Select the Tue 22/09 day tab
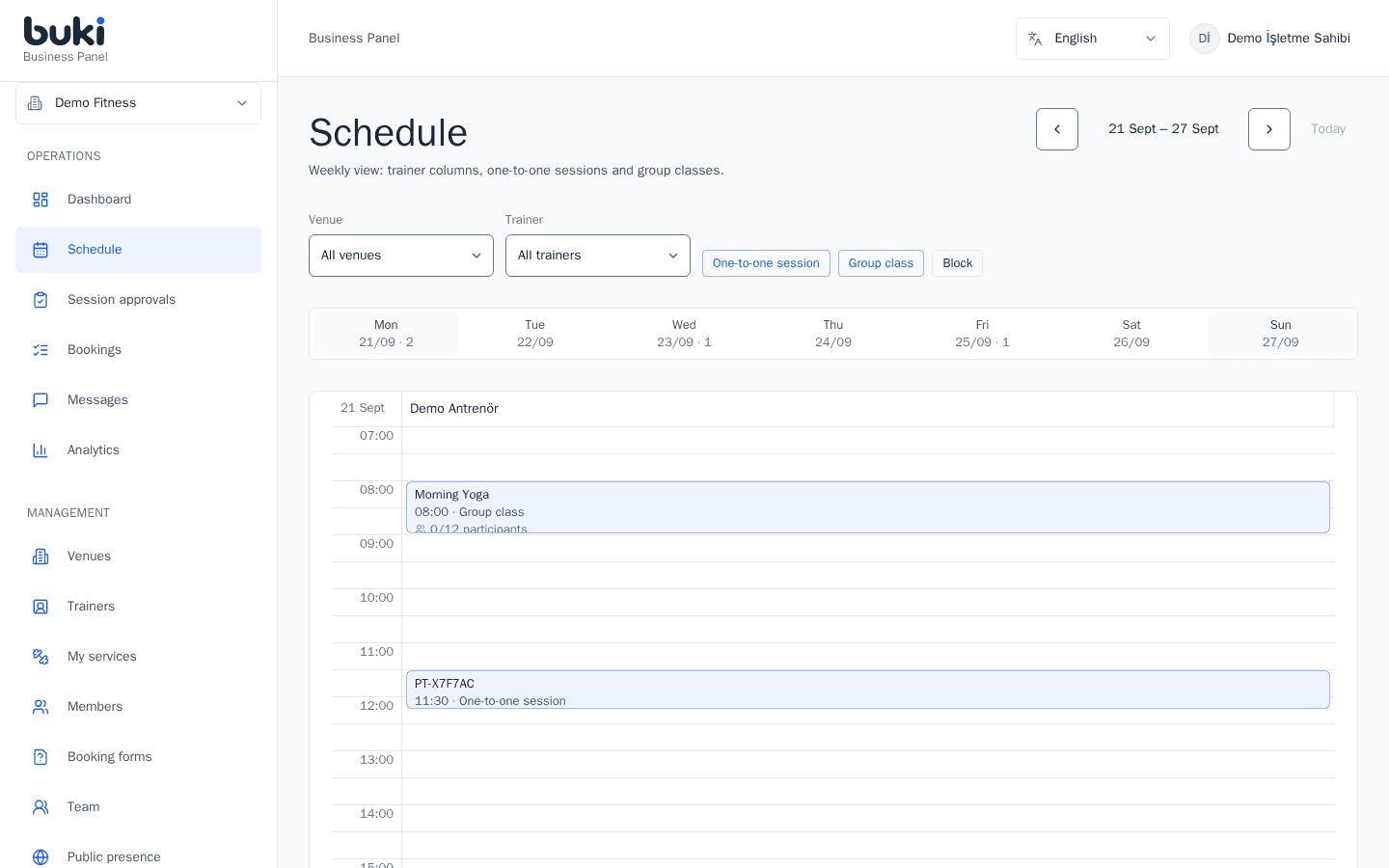Screen dimensions: 1389x868 point(535,334)
